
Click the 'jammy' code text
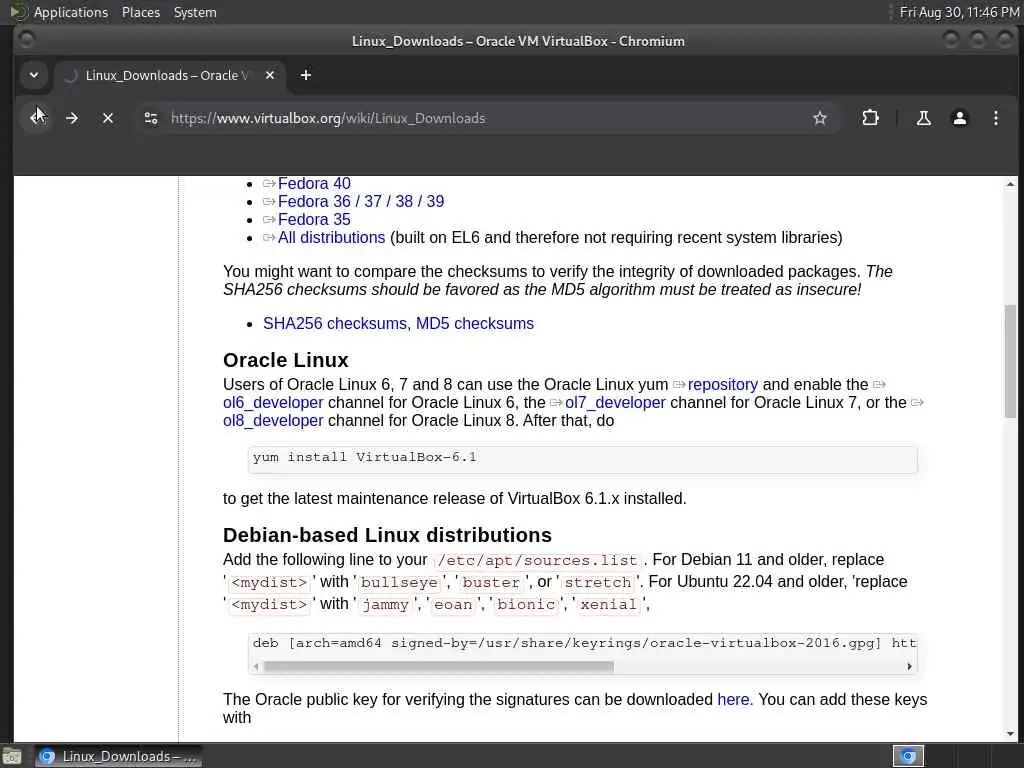click(385, 605)
